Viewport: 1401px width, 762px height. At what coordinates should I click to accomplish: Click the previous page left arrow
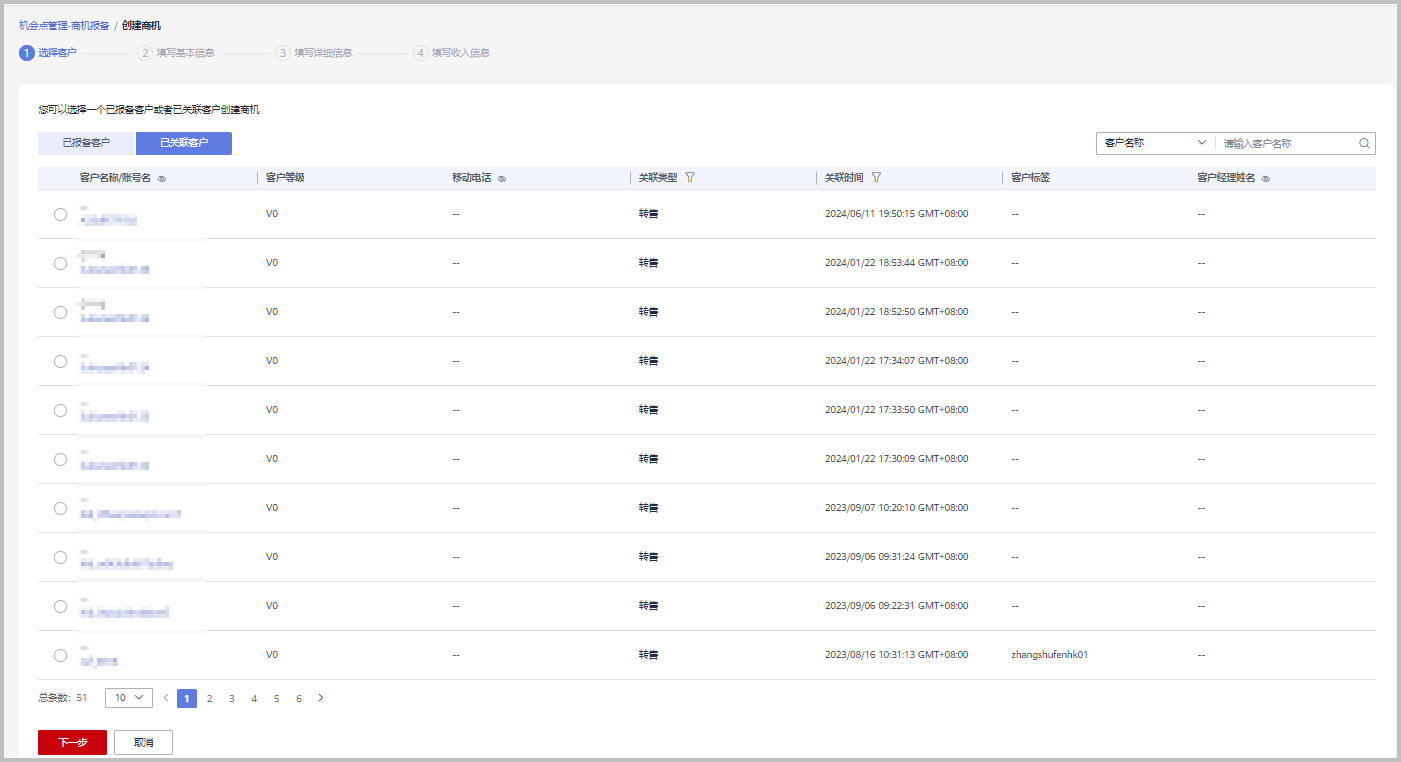166,698
